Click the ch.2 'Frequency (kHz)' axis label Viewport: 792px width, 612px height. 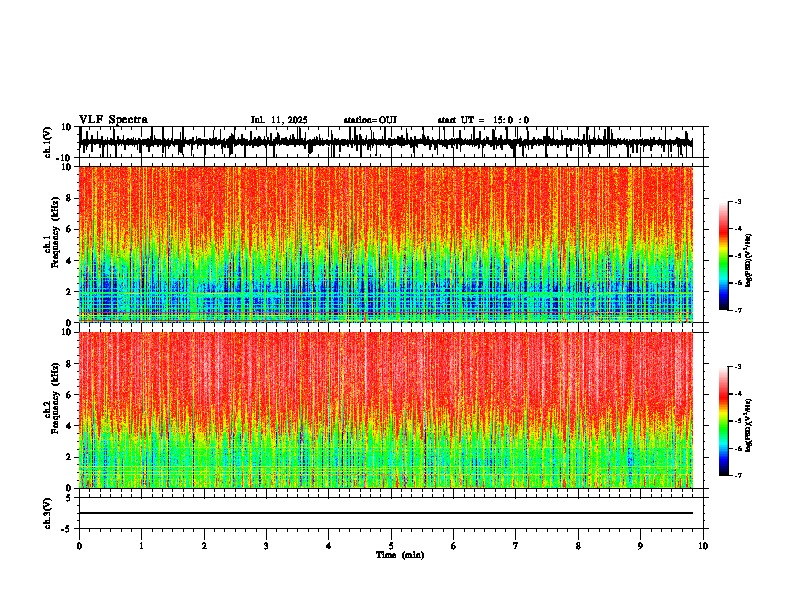(55, 398)
